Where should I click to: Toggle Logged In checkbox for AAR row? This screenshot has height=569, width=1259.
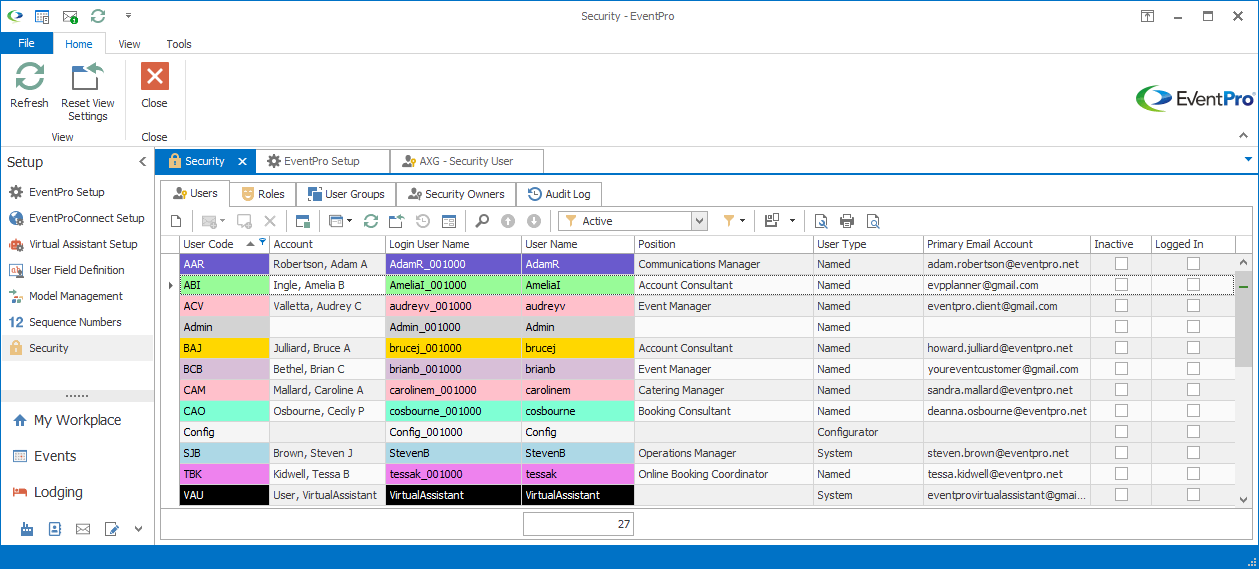(1193, 264)
